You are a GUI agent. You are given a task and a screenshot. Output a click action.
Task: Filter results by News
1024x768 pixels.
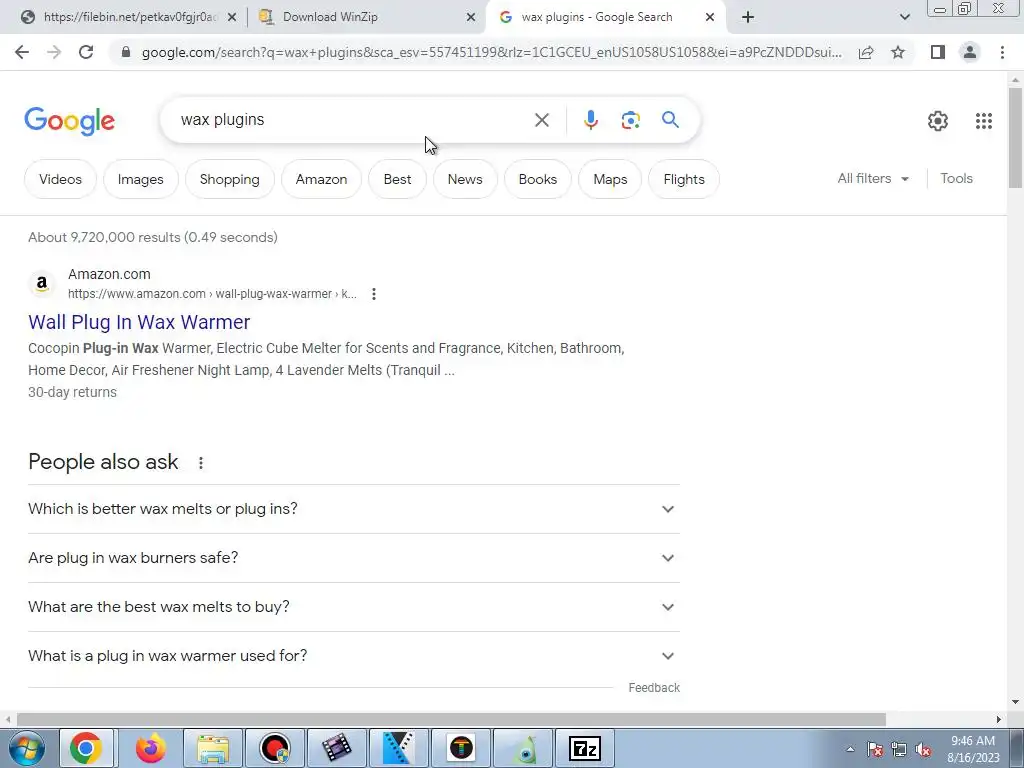tap(465, 179)
